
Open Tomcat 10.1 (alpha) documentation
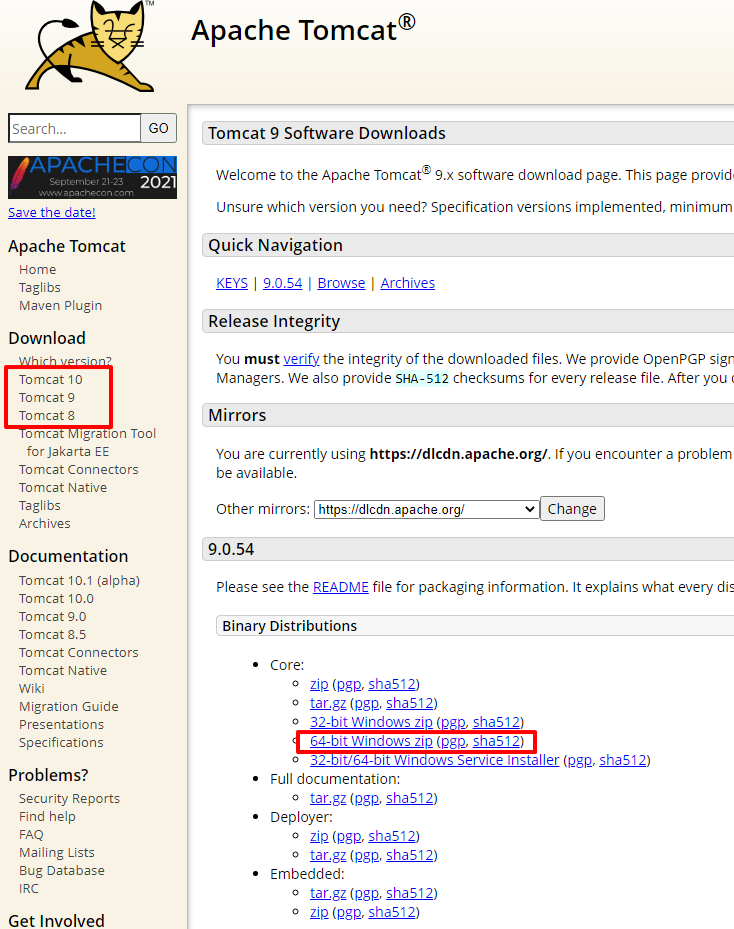click(x=79, y=581)
